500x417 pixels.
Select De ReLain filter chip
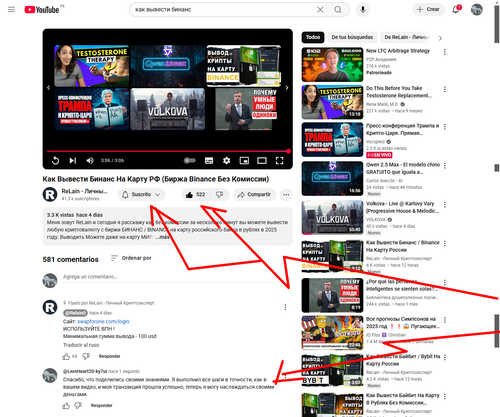[x=407, y=37]
